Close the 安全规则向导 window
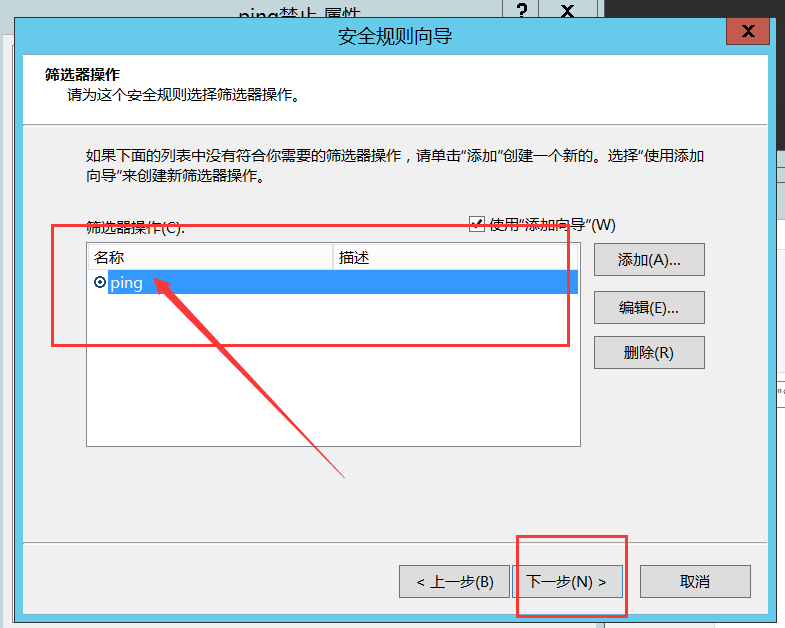785x628 pixels. pos(748,31)
